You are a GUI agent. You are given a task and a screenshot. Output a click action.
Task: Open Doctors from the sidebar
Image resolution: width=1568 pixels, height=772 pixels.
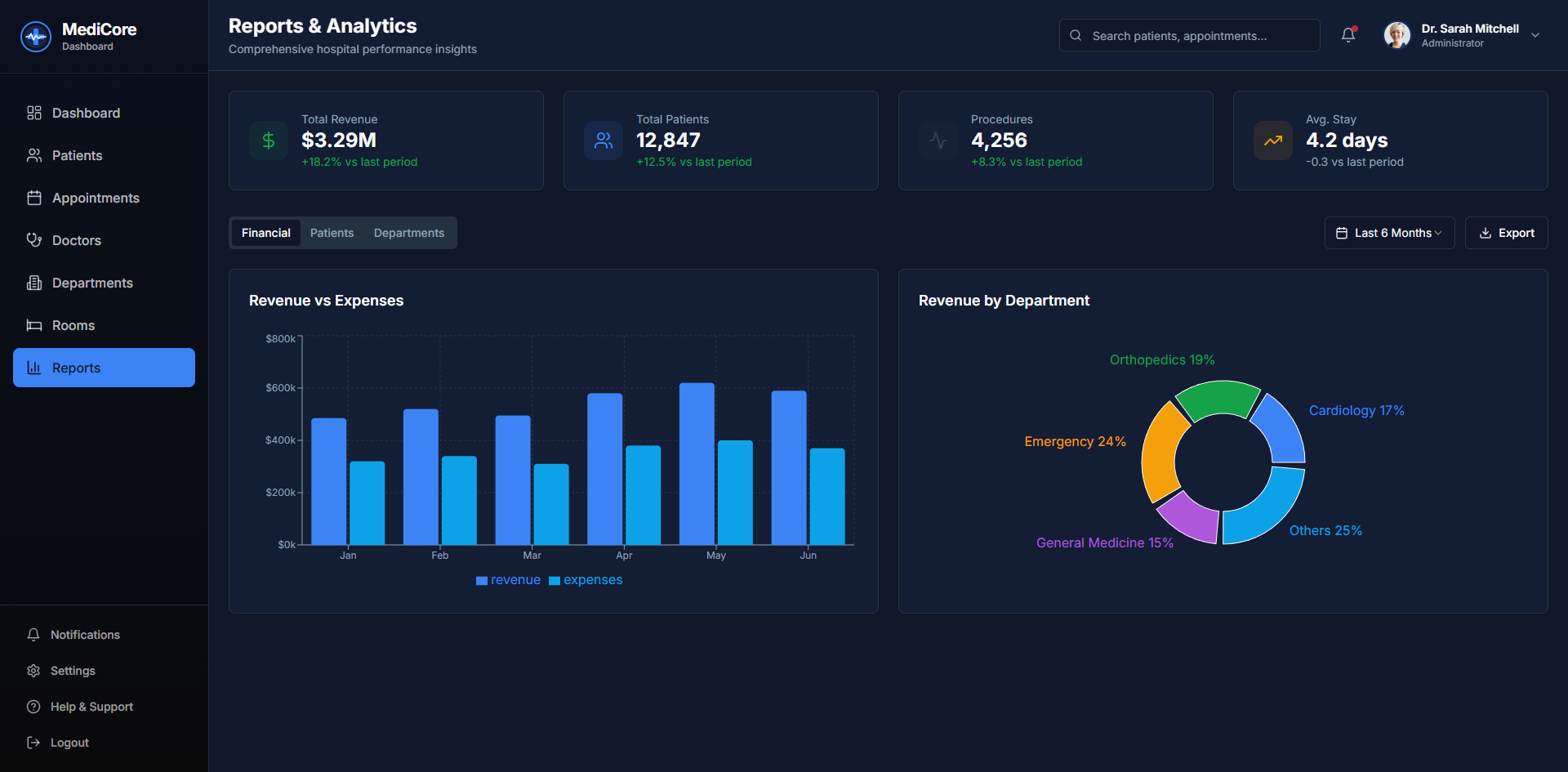point(104,240)
